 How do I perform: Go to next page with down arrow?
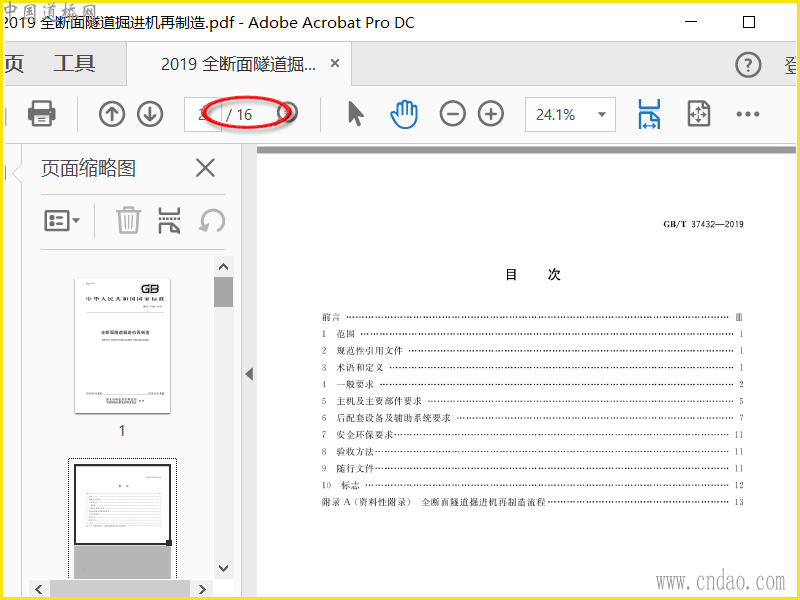pyautogui.click(x=150, y=114)
